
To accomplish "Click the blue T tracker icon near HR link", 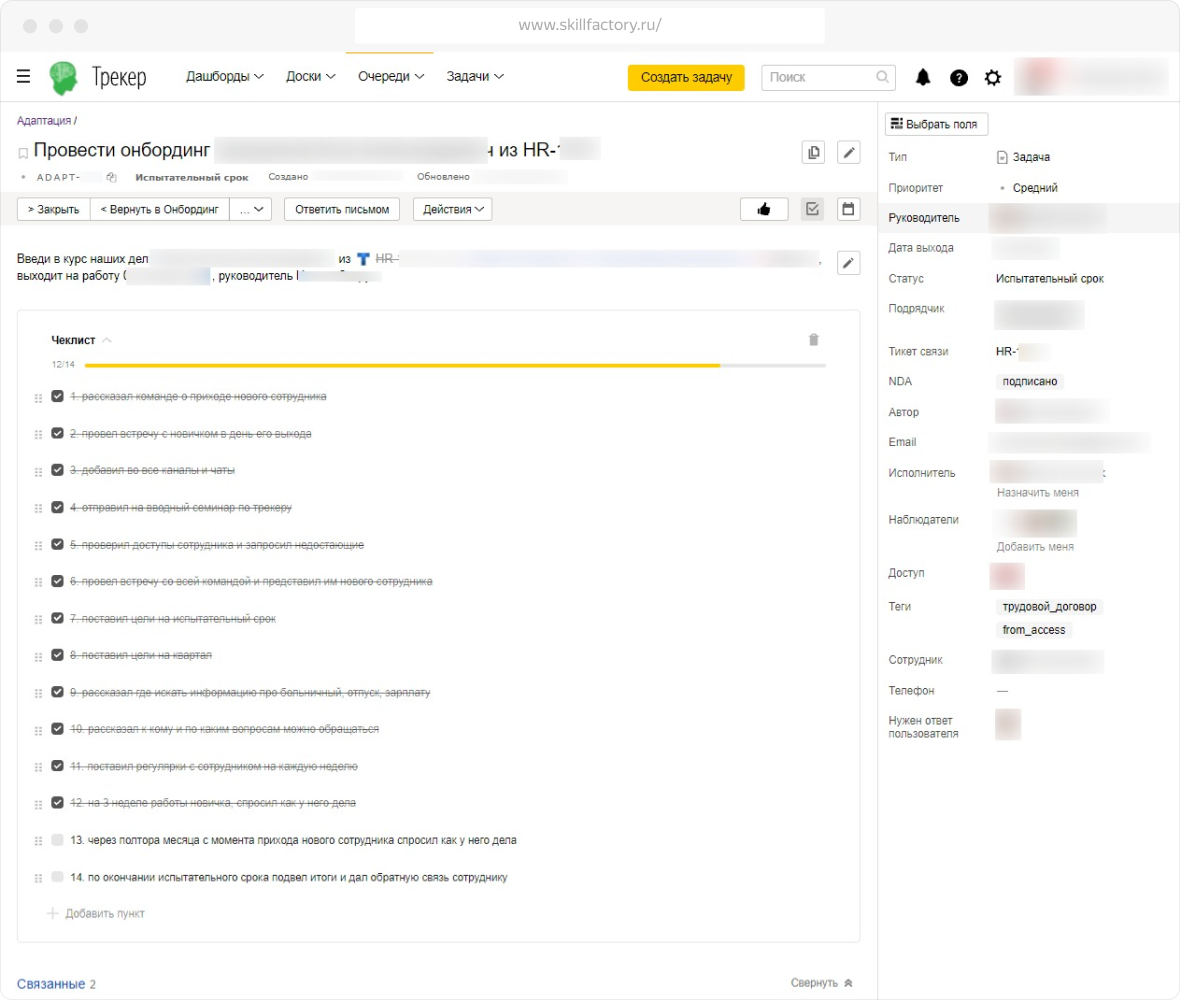I will 363,259.
